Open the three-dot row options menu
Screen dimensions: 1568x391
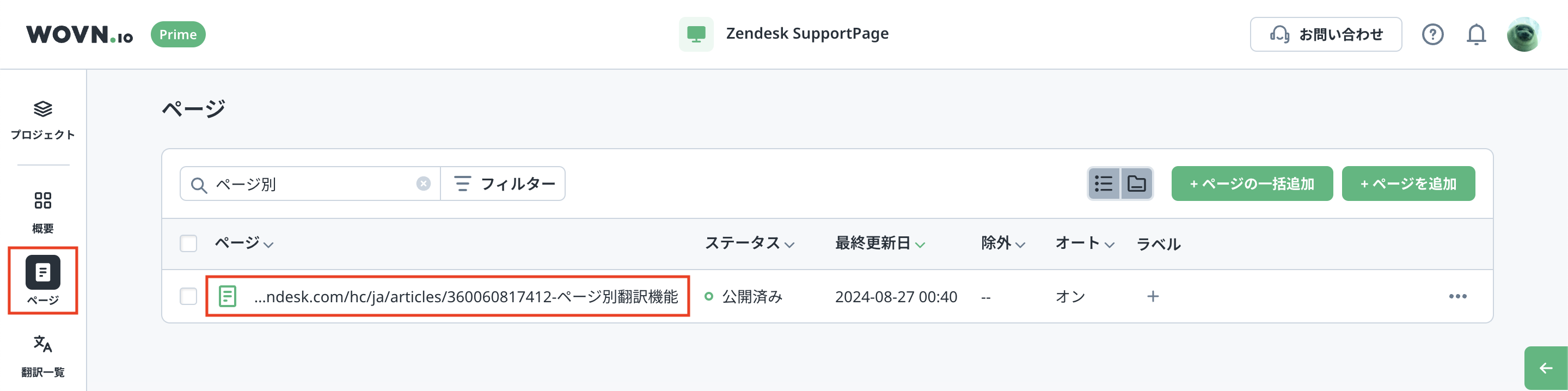1457,297
